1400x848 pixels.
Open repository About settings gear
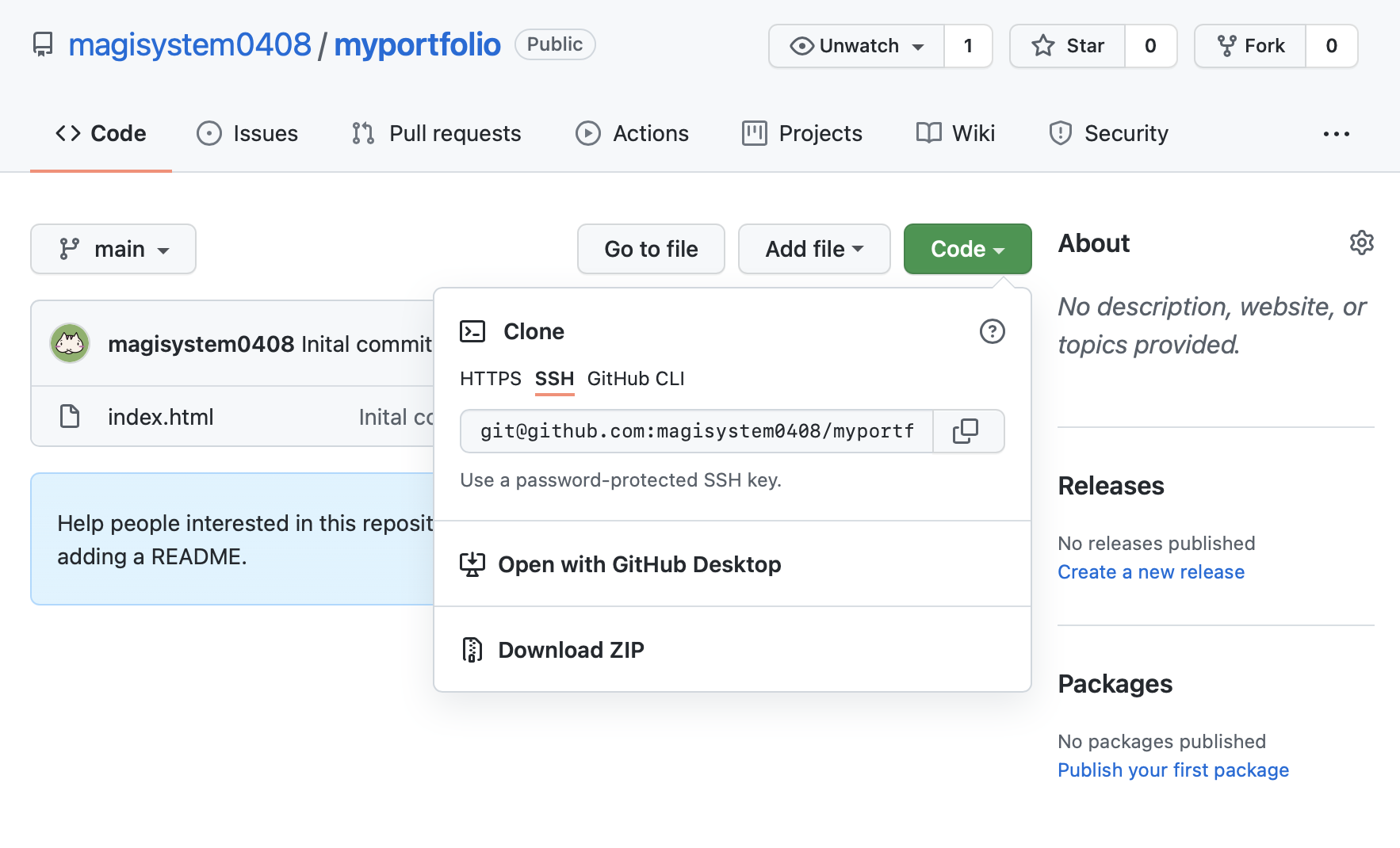tap(1361, 243)
